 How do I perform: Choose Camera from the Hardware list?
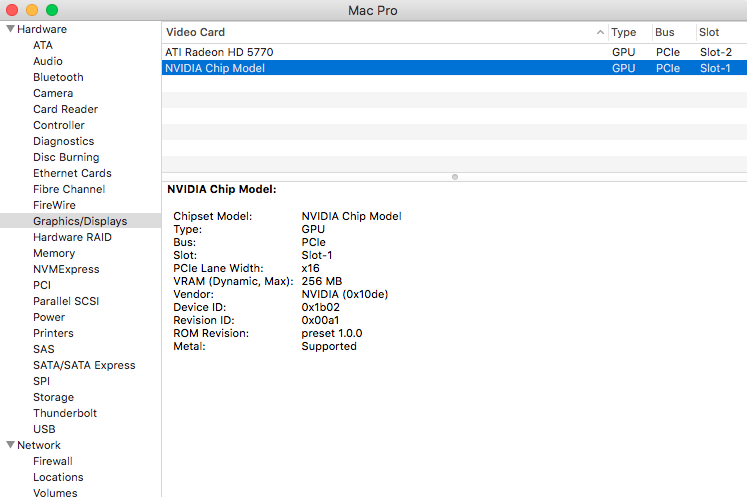tap(53, 93)
